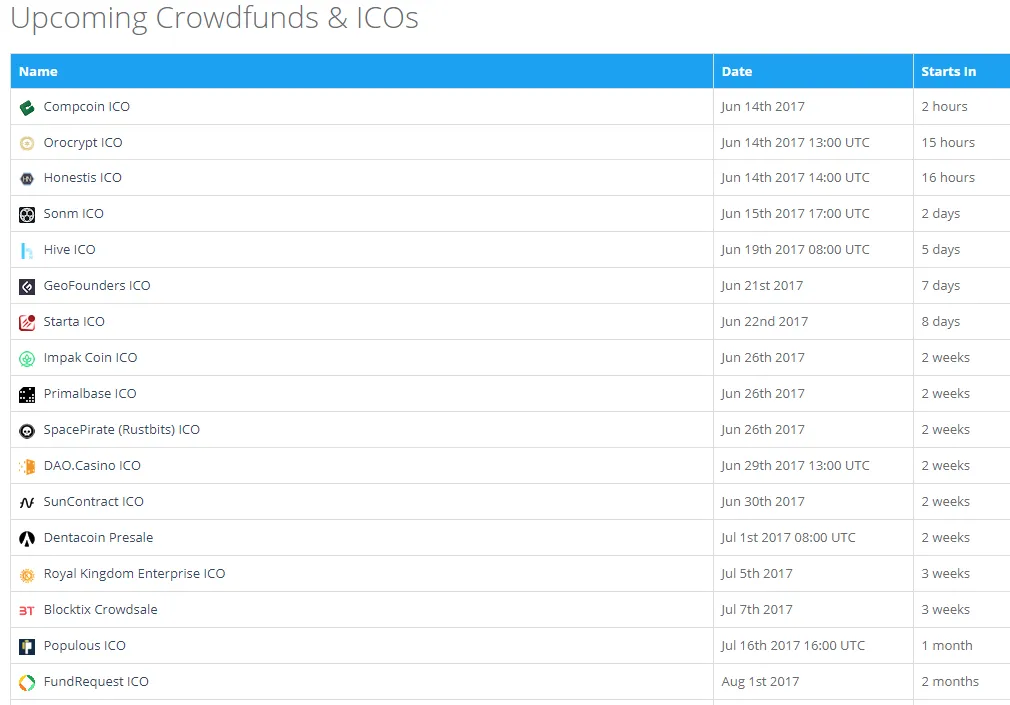Screen dimensions: 1010x705
Task: Select the date 'Jun 19th 2017 08:00 UTC'
Action: pyautogui.click(x=795, y=249)
